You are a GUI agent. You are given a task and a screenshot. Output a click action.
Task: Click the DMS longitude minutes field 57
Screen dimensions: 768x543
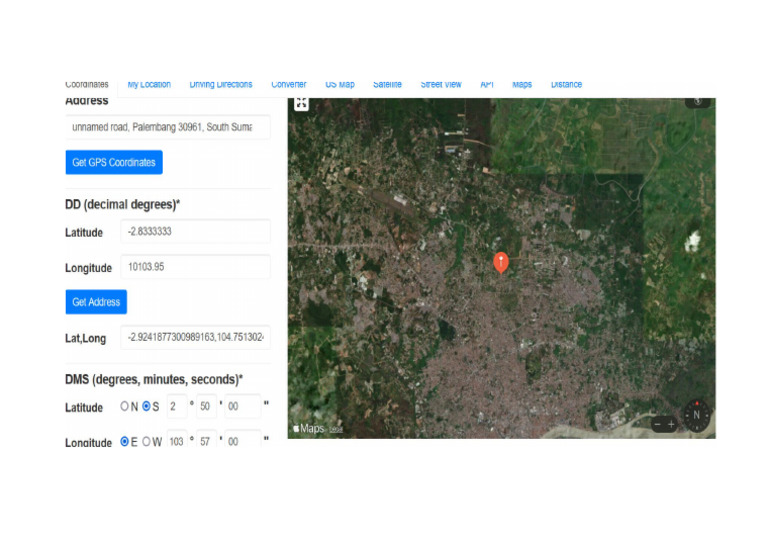207,439
